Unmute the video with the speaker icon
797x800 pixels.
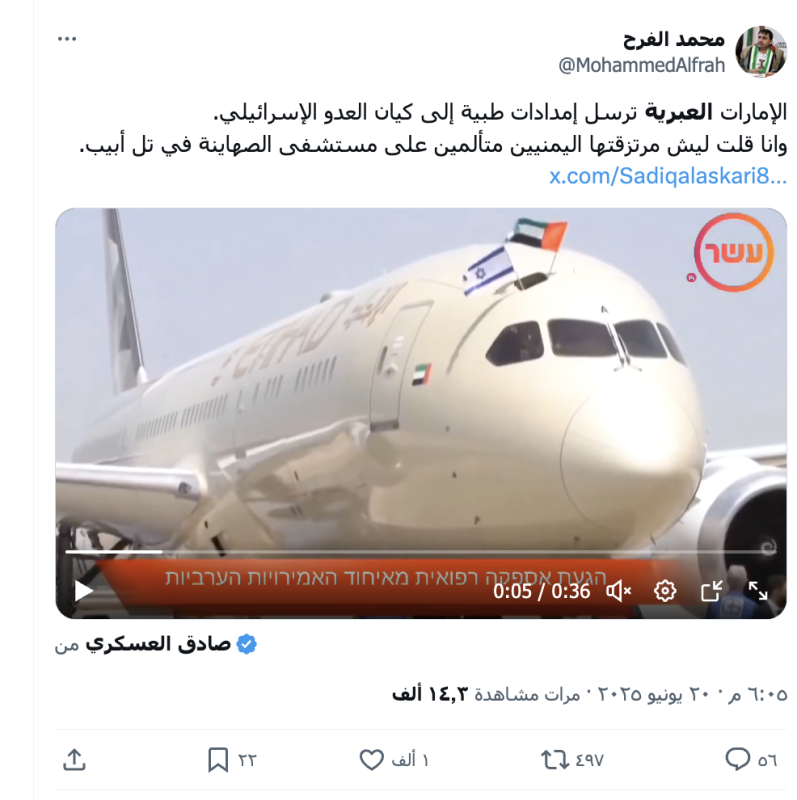tap(618, 591)
